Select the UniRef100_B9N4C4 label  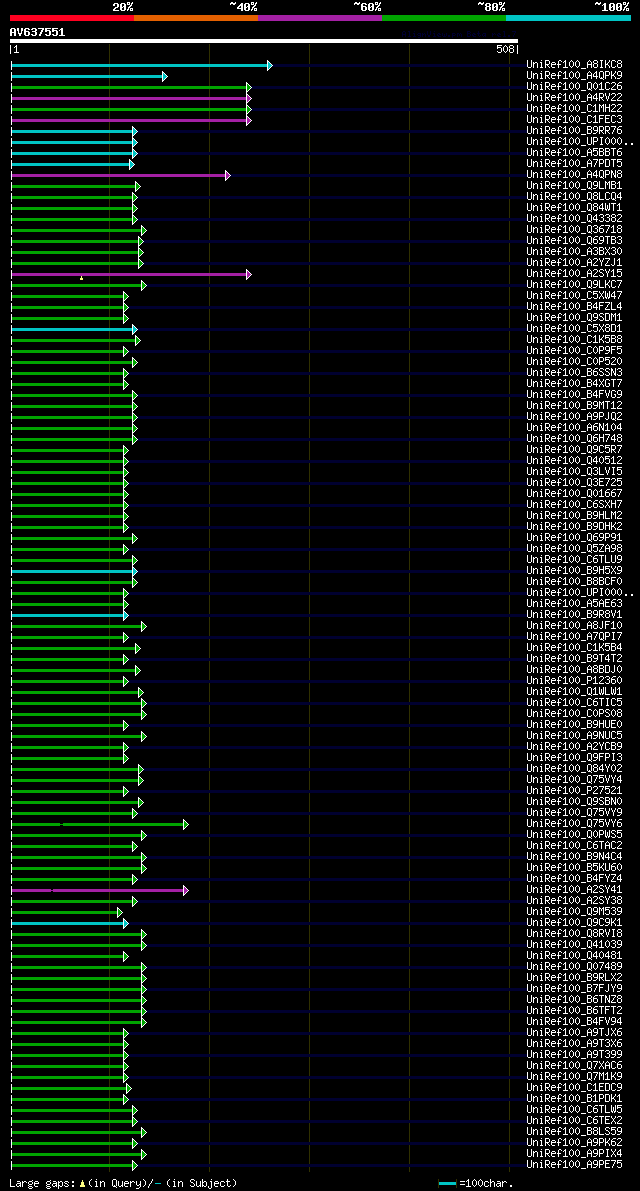pyautogui.click(x=574, y=857)
